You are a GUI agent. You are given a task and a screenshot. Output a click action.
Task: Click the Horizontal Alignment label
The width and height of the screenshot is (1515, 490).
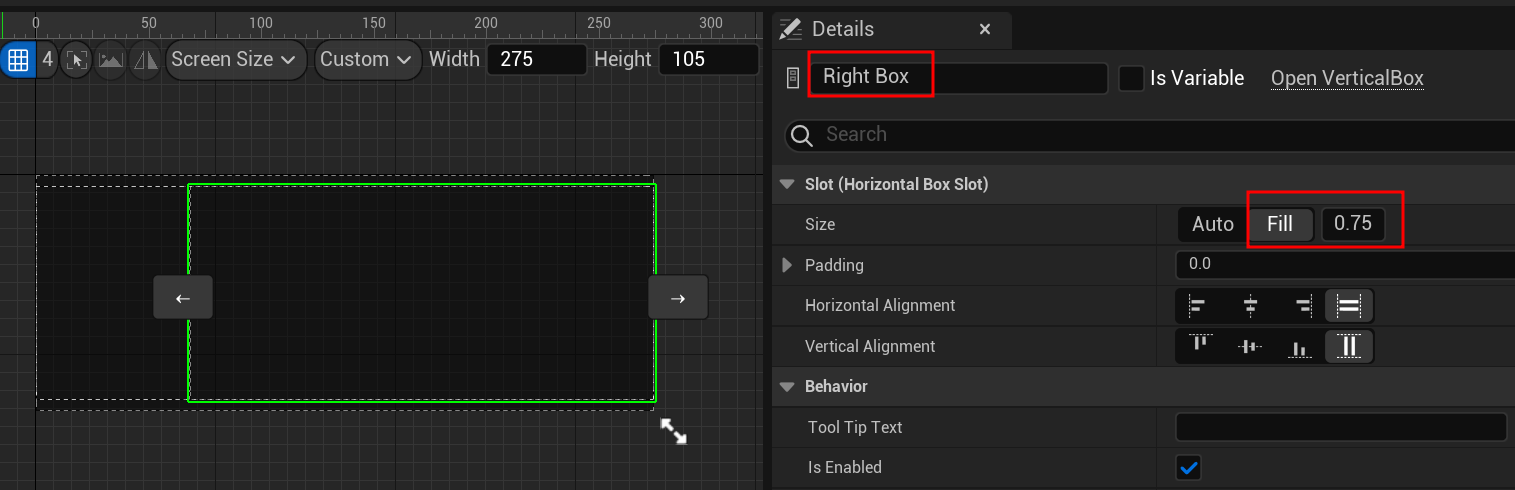[880, 305]
